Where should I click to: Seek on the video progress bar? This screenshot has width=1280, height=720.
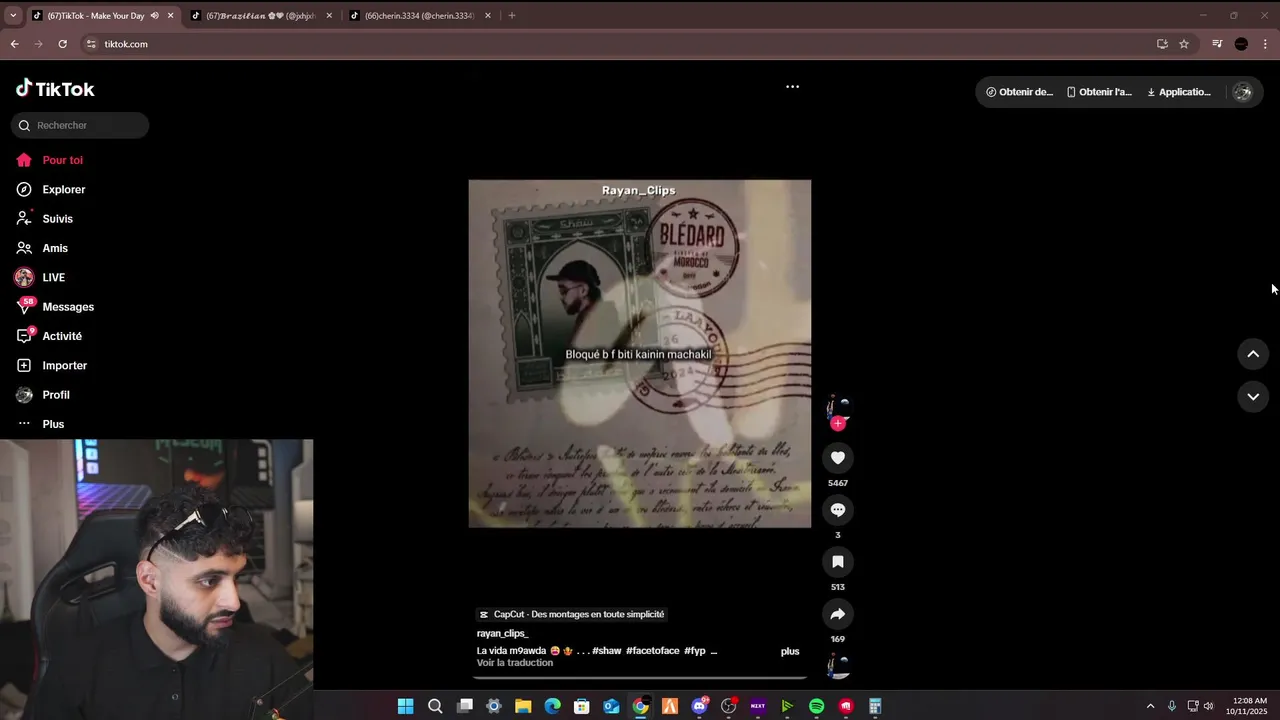640,677
